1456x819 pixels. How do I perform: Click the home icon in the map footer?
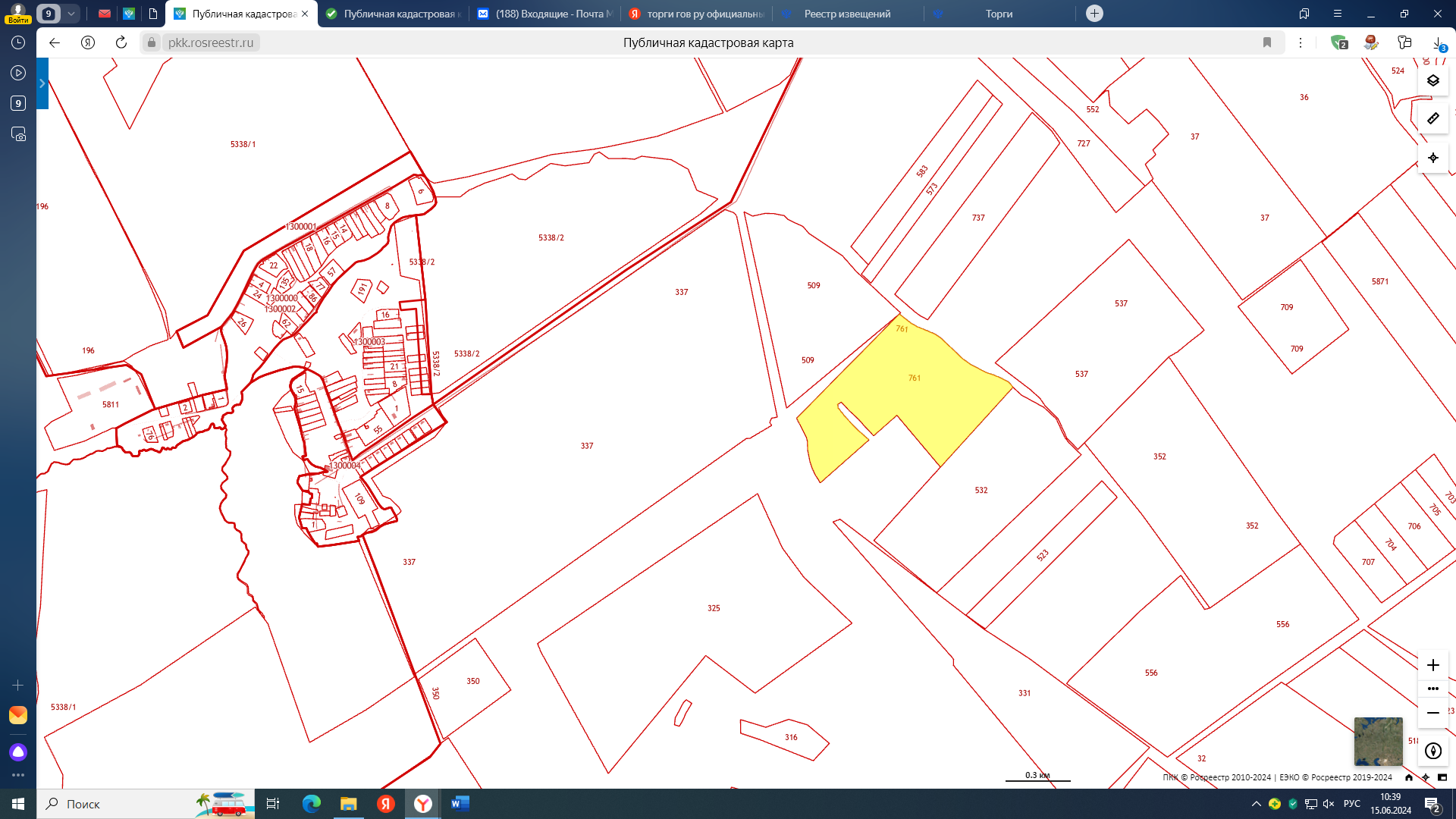click(1409, 777)
